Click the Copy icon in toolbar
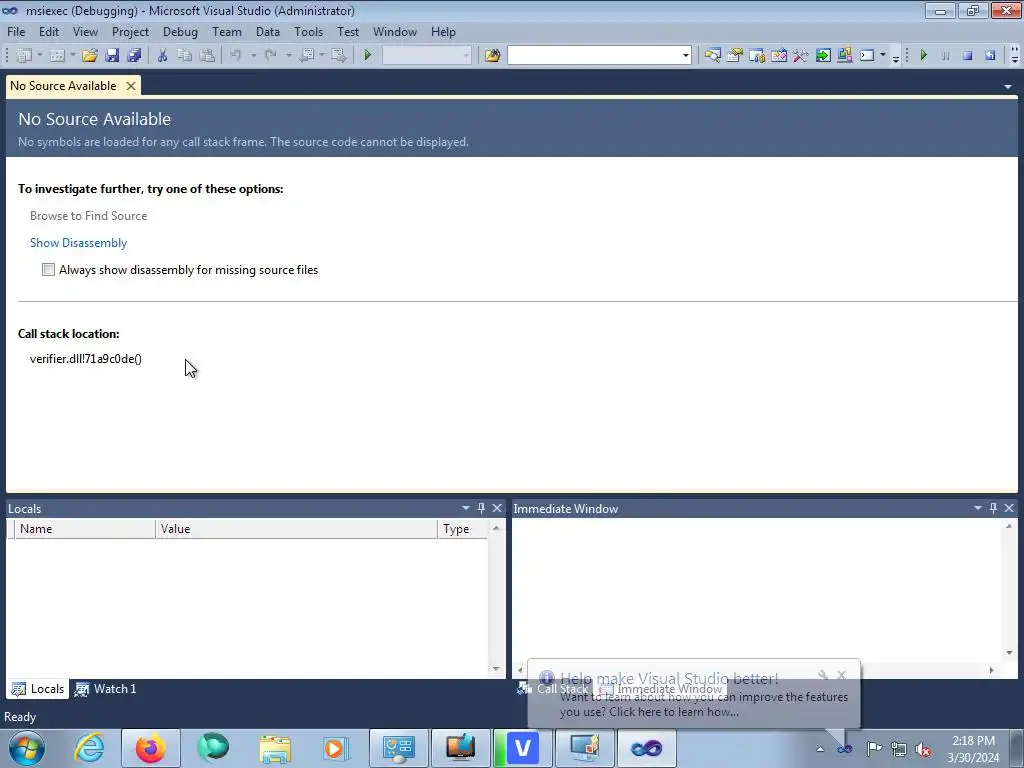Viewport: 1024px width, 768px height. (x=185, y=56)
